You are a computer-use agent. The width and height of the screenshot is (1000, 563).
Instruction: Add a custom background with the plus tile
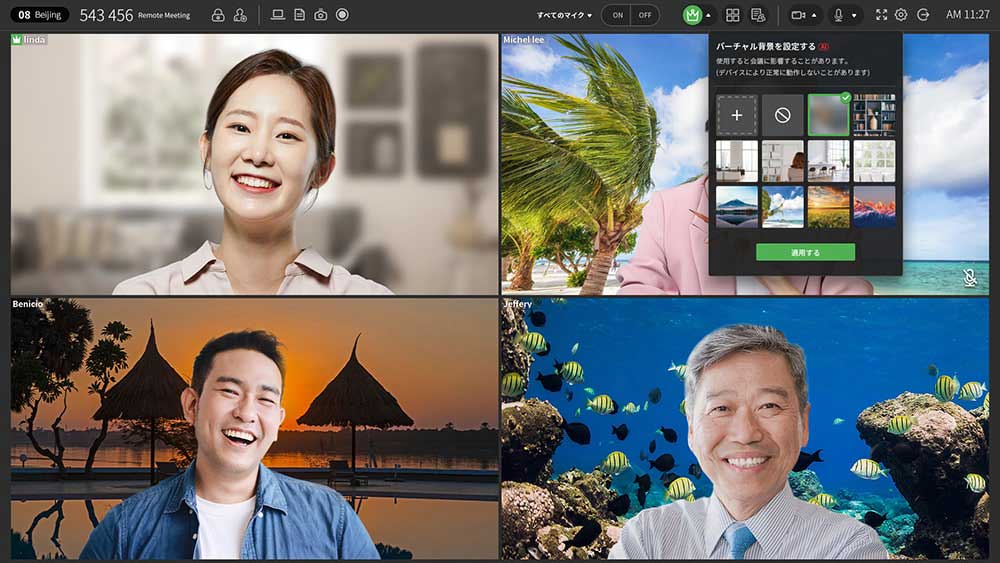point(737,115)
